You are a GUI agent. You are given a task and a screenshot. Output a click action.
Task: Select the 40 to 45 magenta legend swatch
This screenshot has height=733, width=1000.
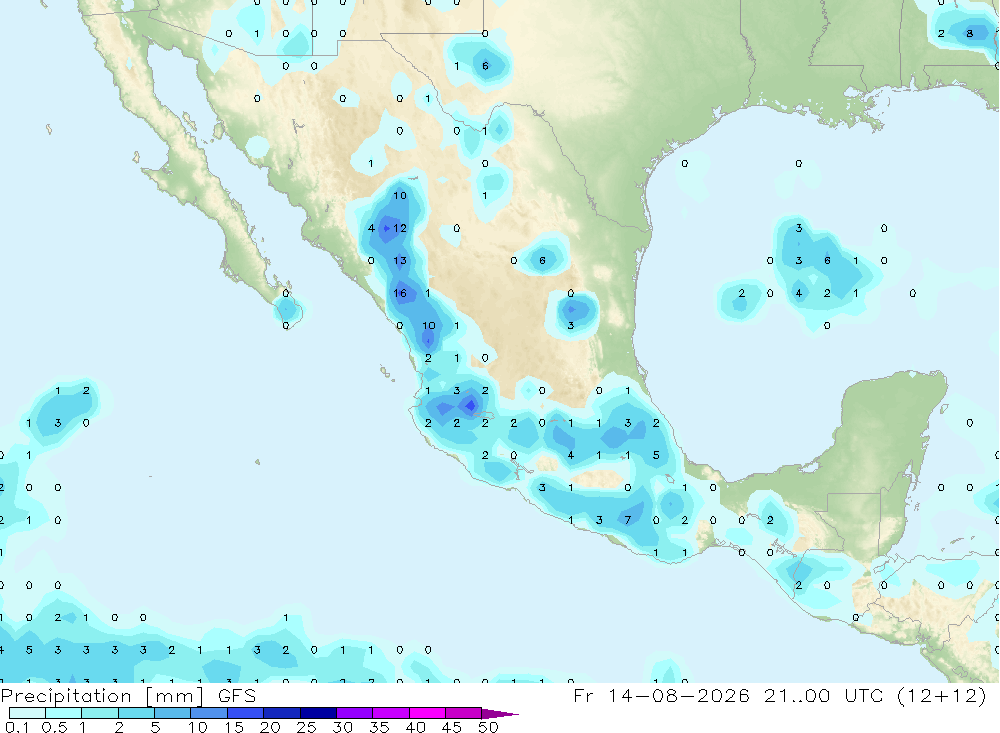pos(427,713)
